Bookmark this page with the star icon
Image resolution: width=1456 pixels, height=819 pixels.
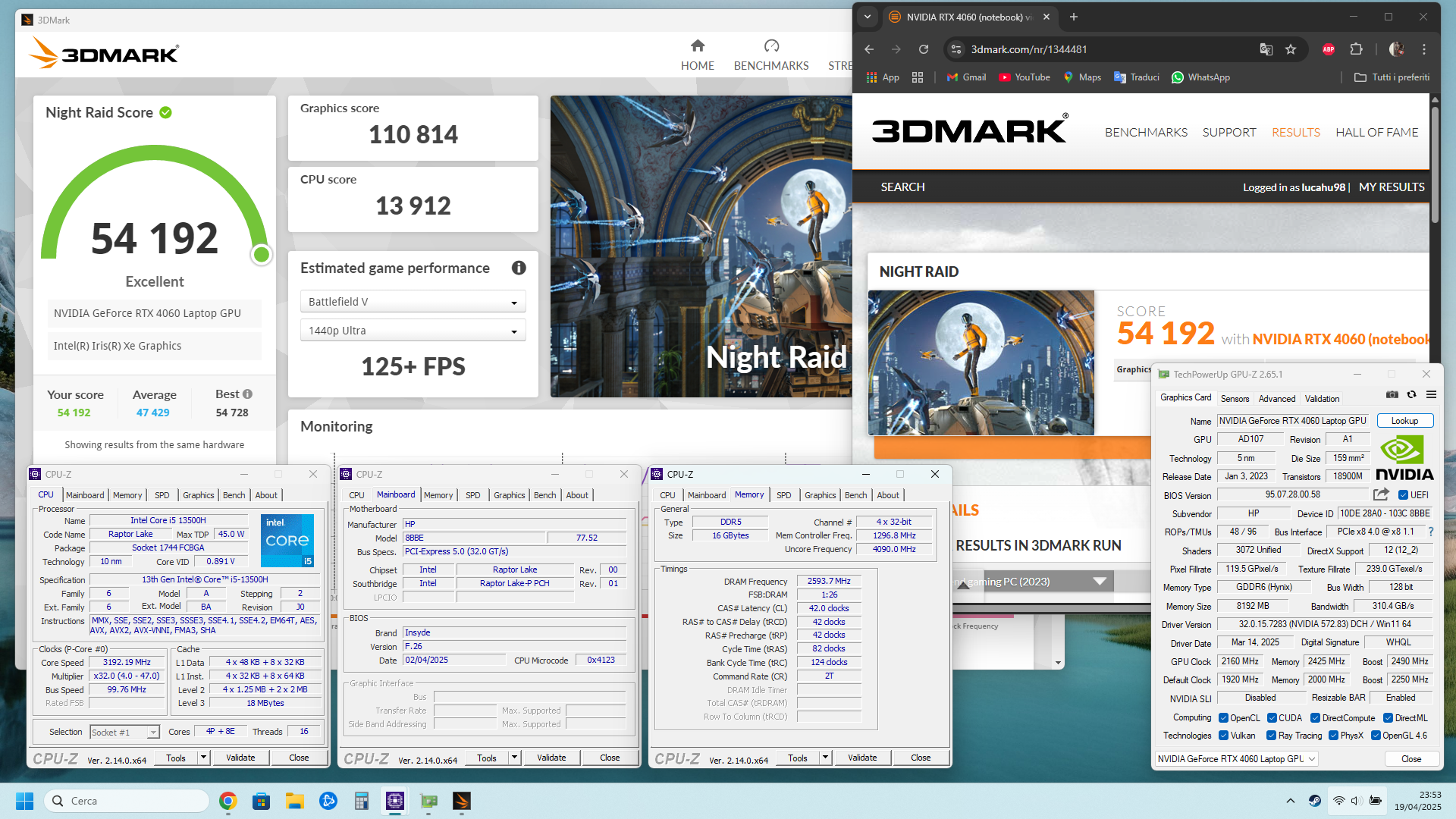pyautogui.click(x=1291, y=49)
